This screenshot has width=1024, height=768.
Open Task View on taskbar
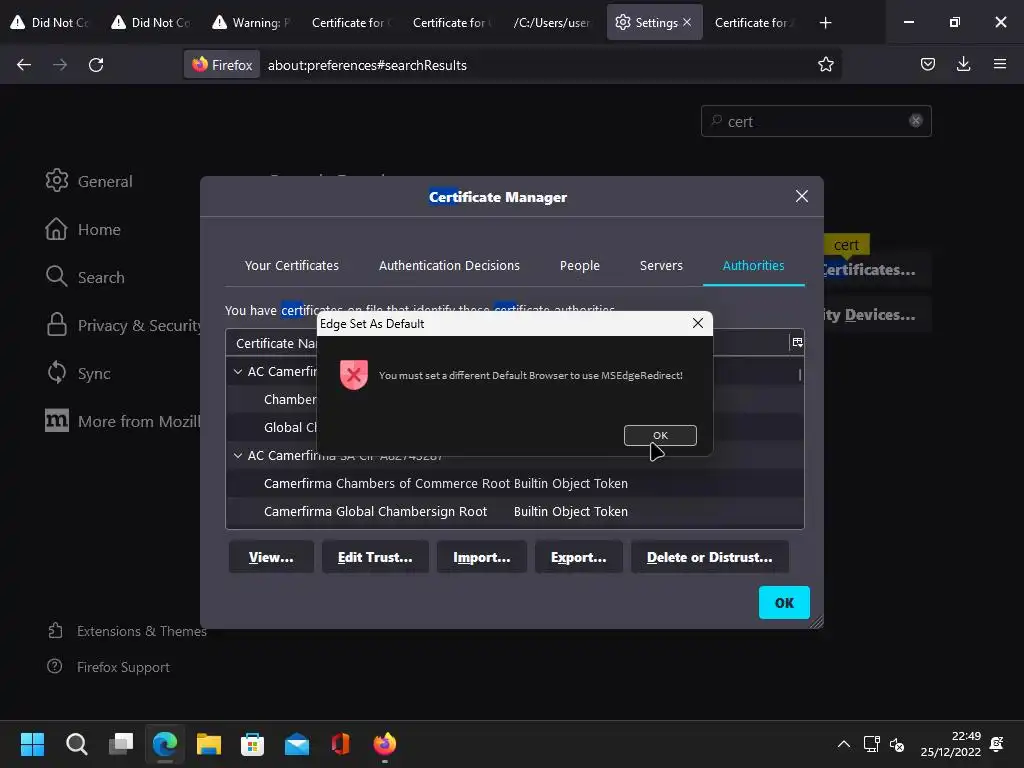[121, 744]
